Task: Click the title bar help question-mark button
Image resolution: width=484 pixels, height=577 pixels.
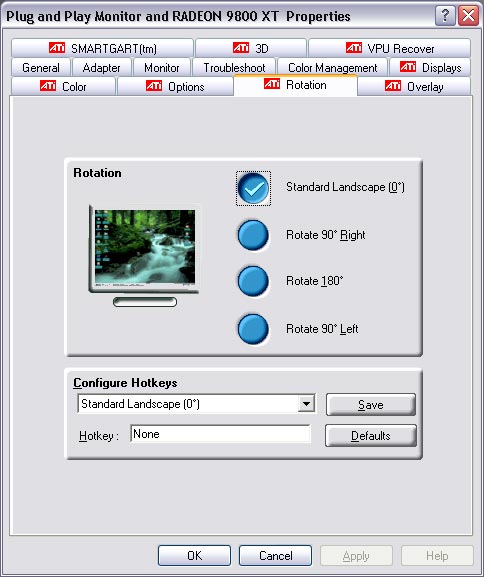Action: click(x=445, y=16)
